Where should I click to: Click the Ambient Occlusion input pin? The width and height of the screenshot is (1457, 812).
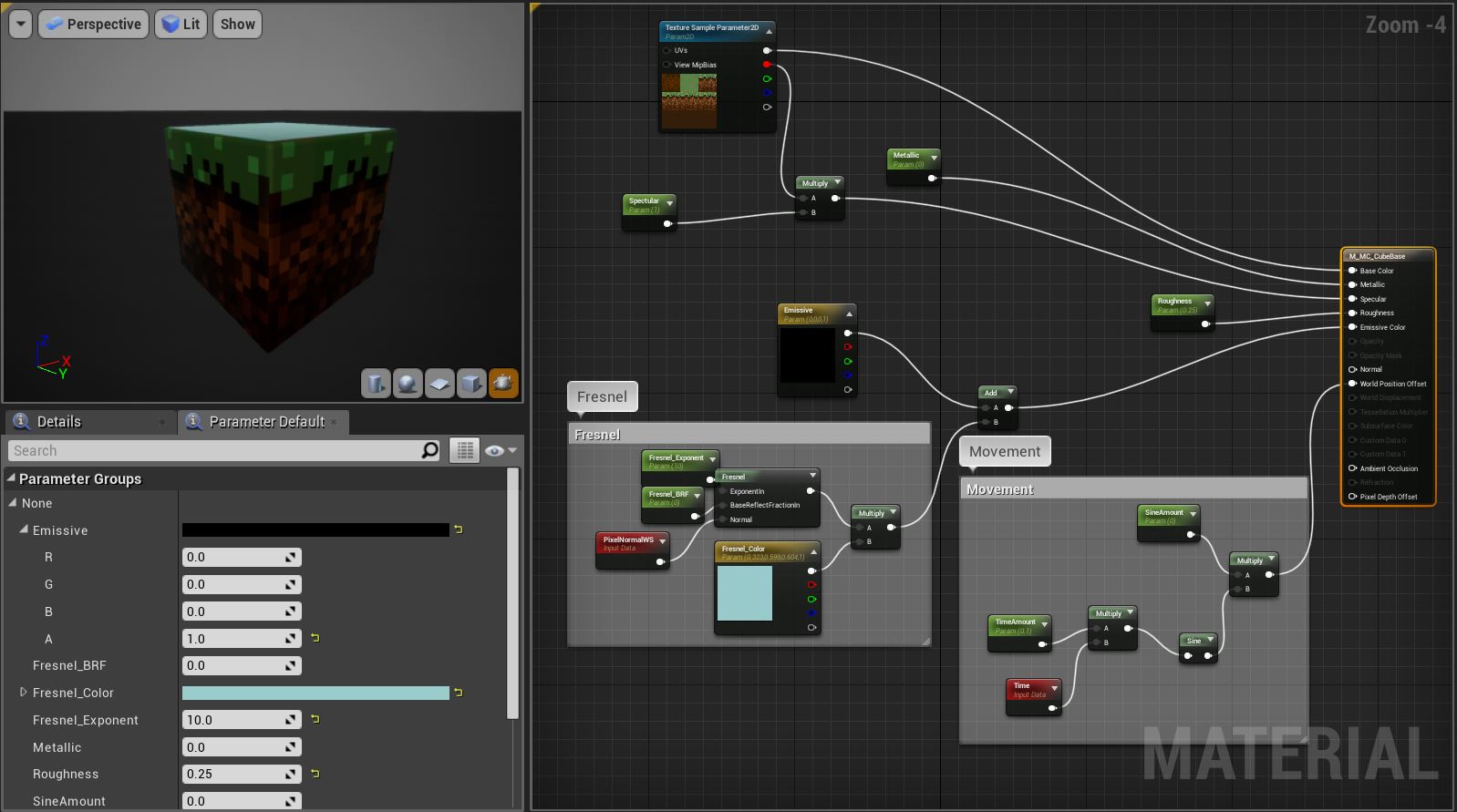[1352, 468]
